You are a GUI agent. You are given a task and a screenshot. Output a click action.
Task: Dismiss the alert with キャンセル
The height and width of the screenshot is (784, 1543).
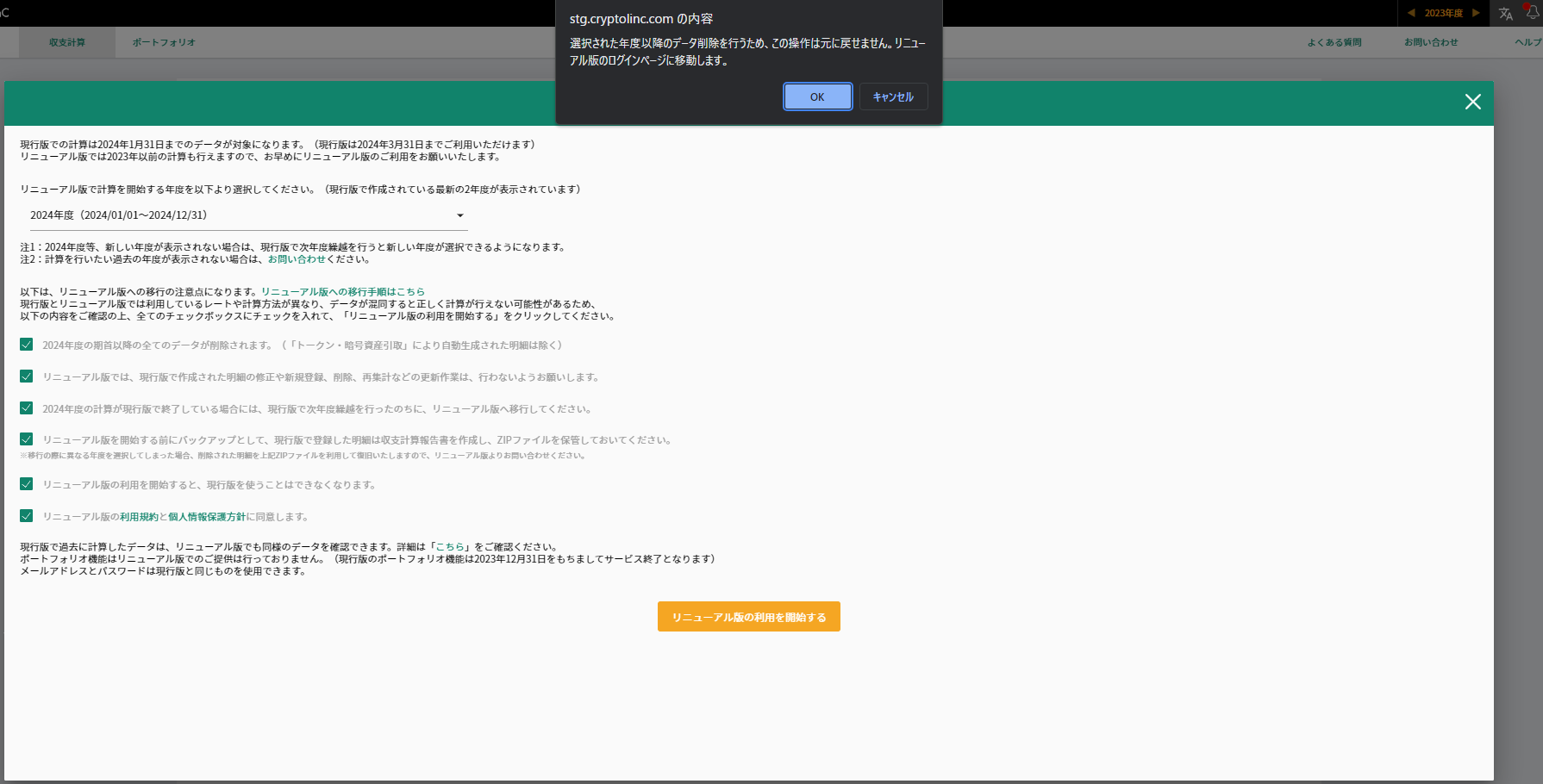[893, 96]
